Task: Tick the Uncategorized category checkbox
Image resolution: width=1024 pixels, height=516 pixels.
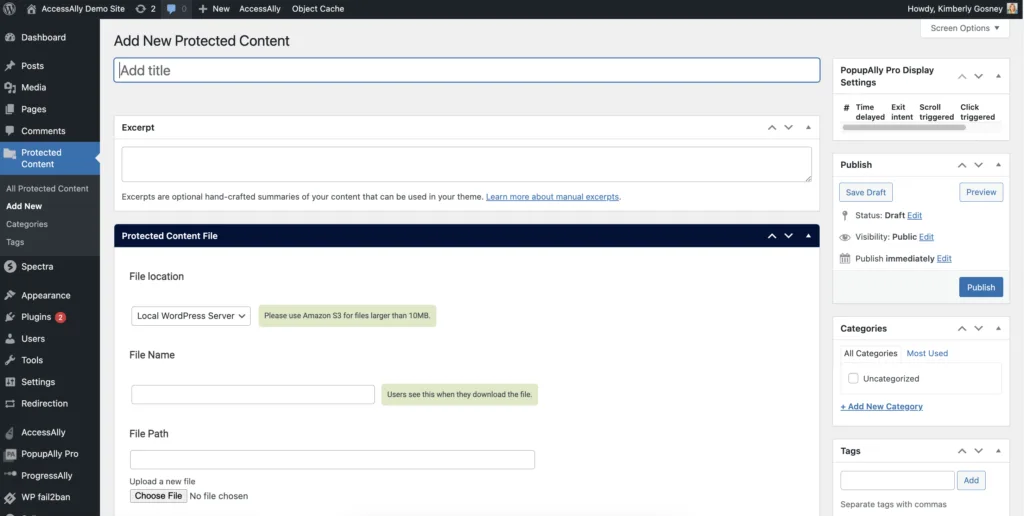Action: click(853, 378)
